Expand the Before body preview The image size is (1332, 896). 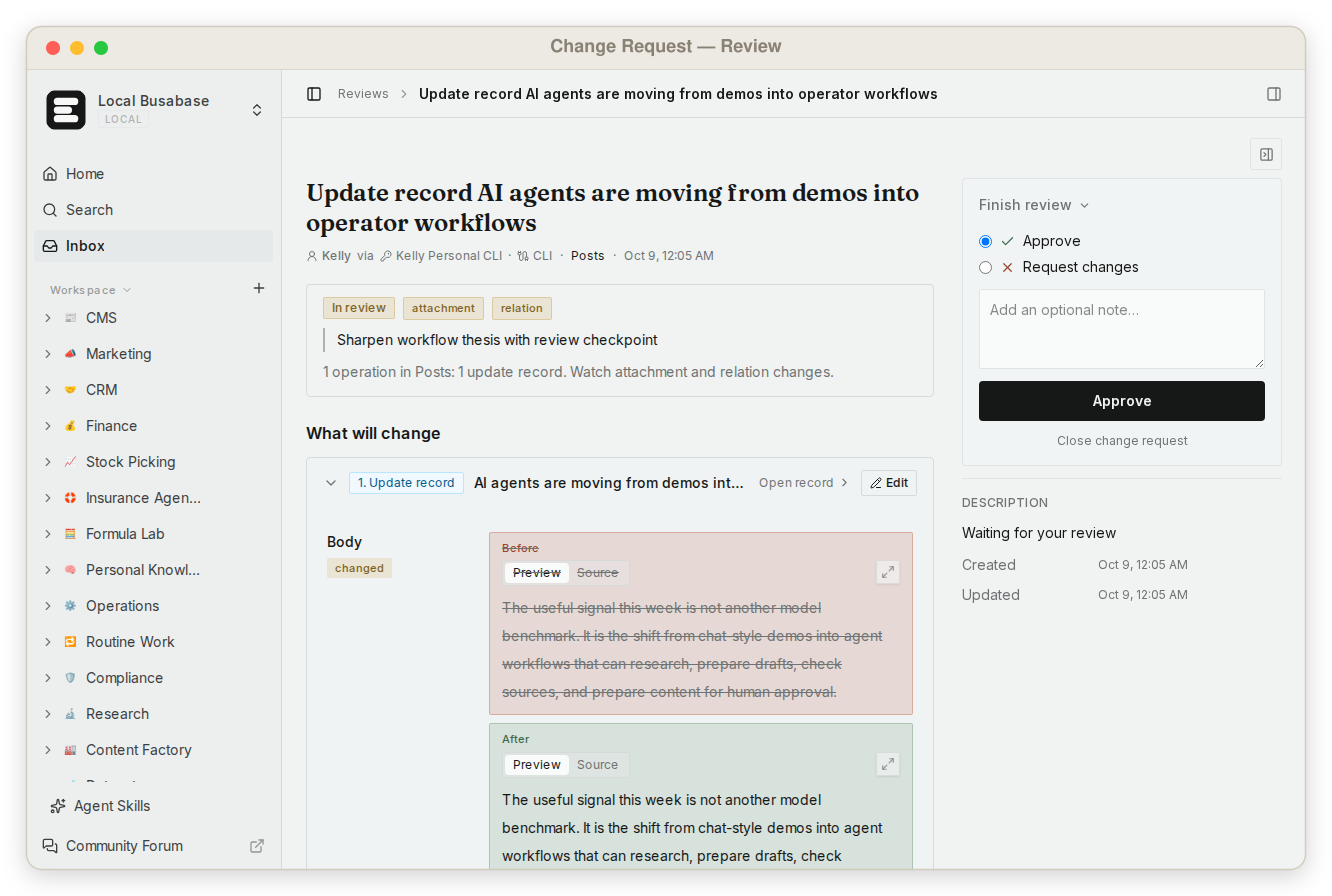pyautogui.click(x=887, y=572)
